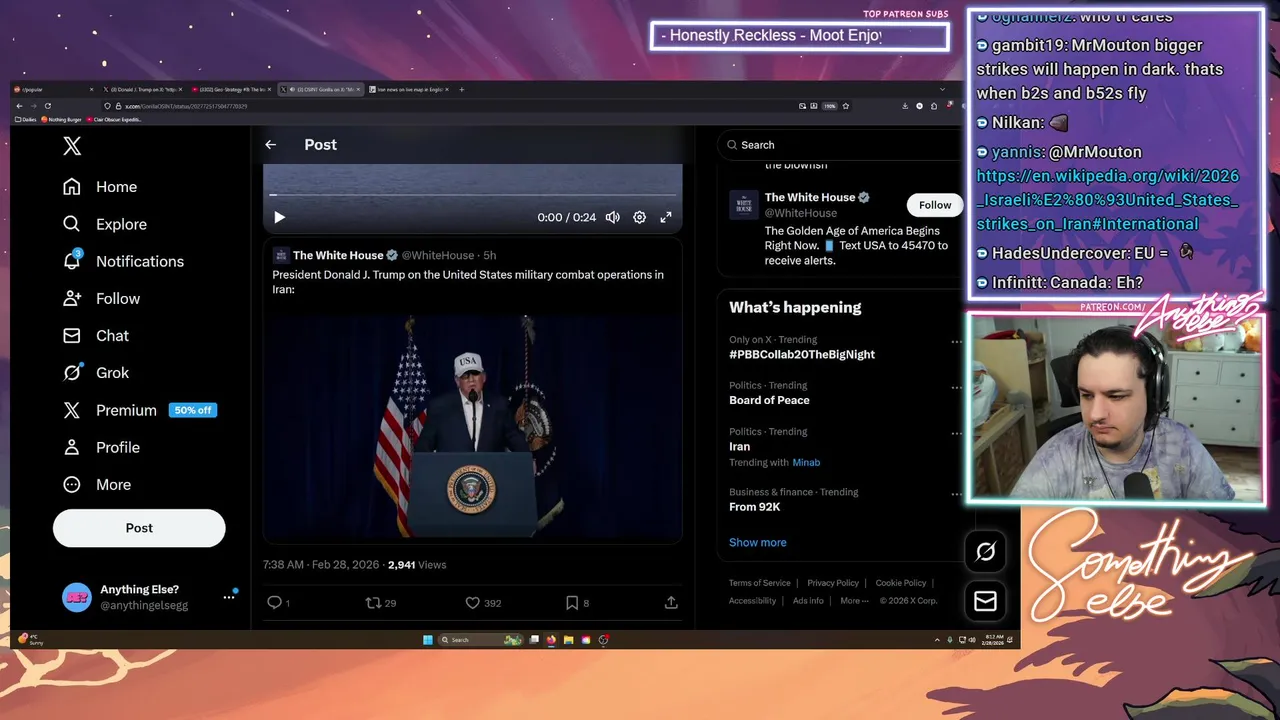Open Ads info footer link

coord(808,601)
